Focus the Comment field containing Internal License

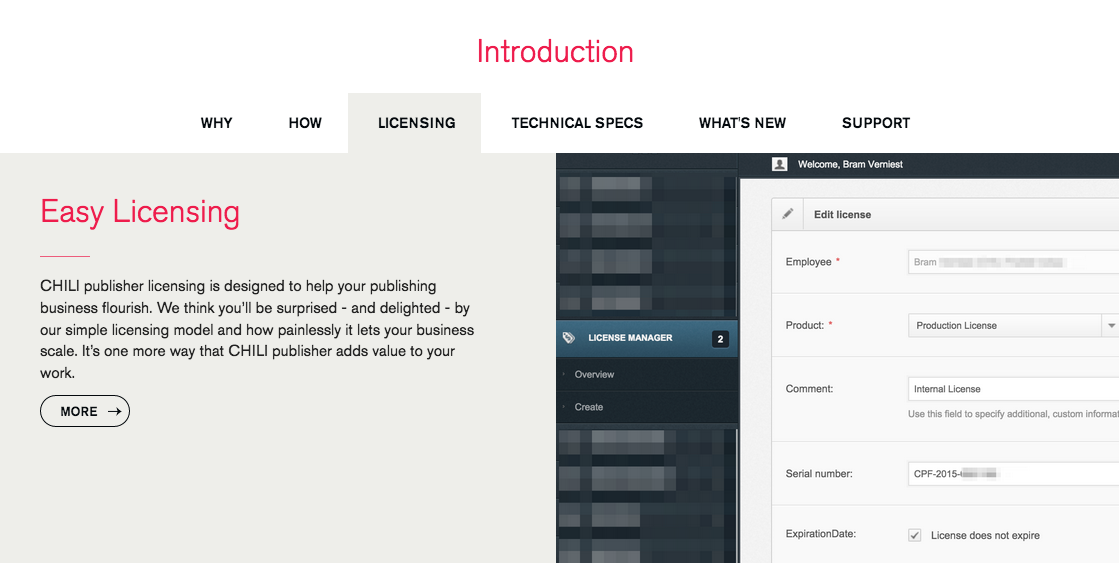pyautogui.click(x=1012, y=389)
